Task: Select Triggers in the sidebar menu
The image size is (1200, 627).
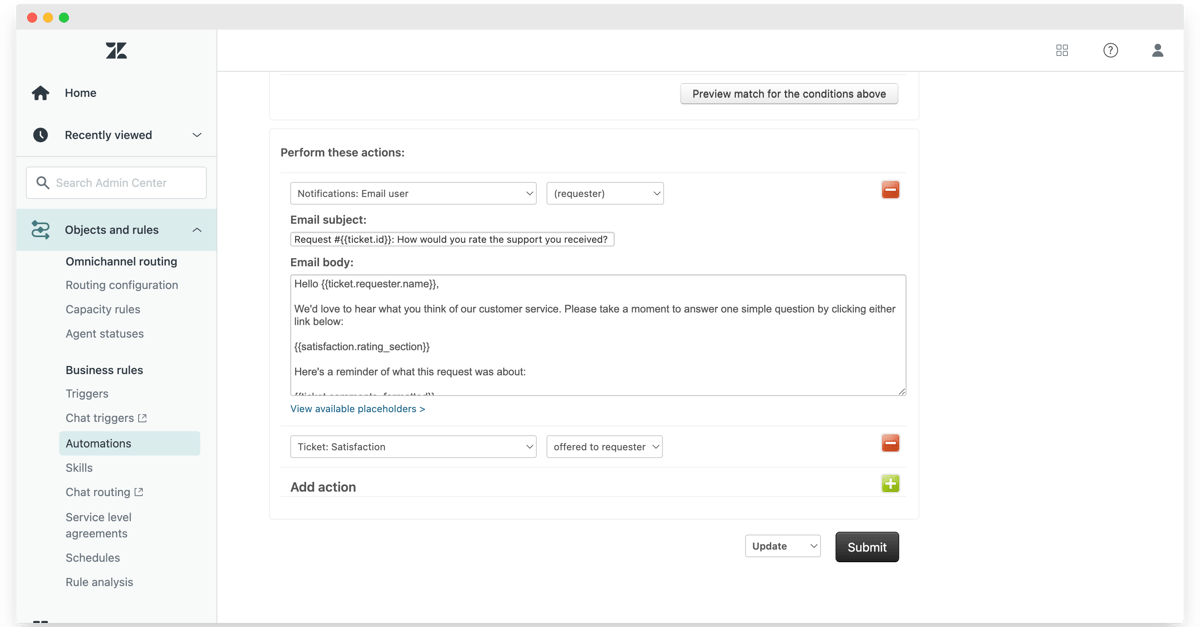Action: pyautogui.click(x=87, y=394)
